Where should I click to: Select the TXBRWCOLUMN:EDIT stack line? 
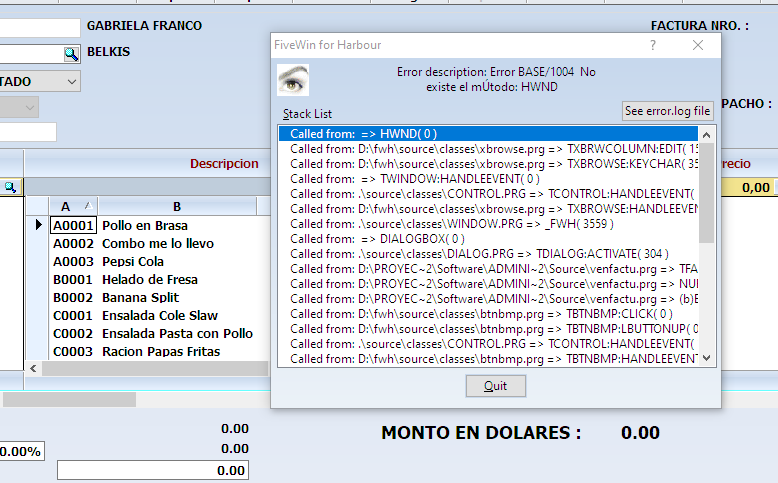[x=488, y=149]
